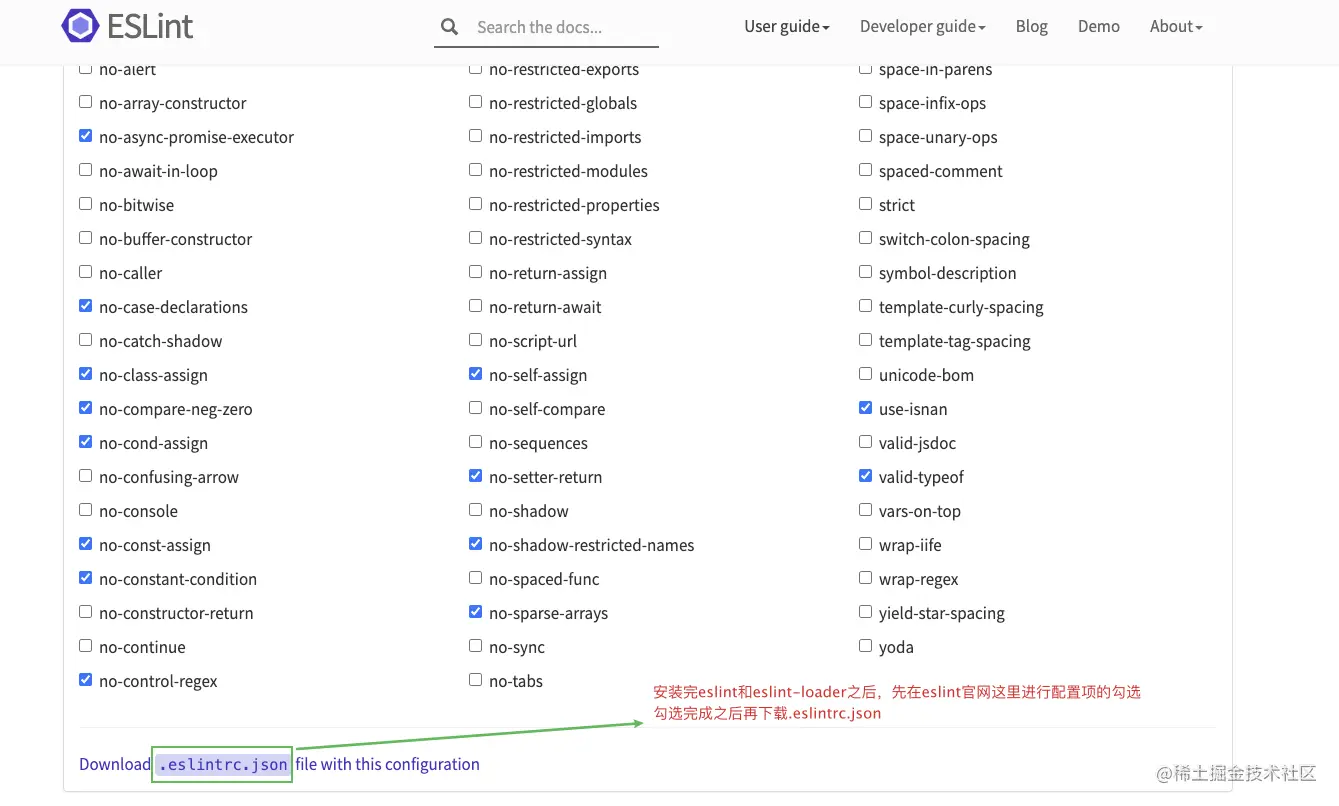Check the no-restricted-imports rule
Viewport: 1339px width, 806px height.
tap(475, 136)
